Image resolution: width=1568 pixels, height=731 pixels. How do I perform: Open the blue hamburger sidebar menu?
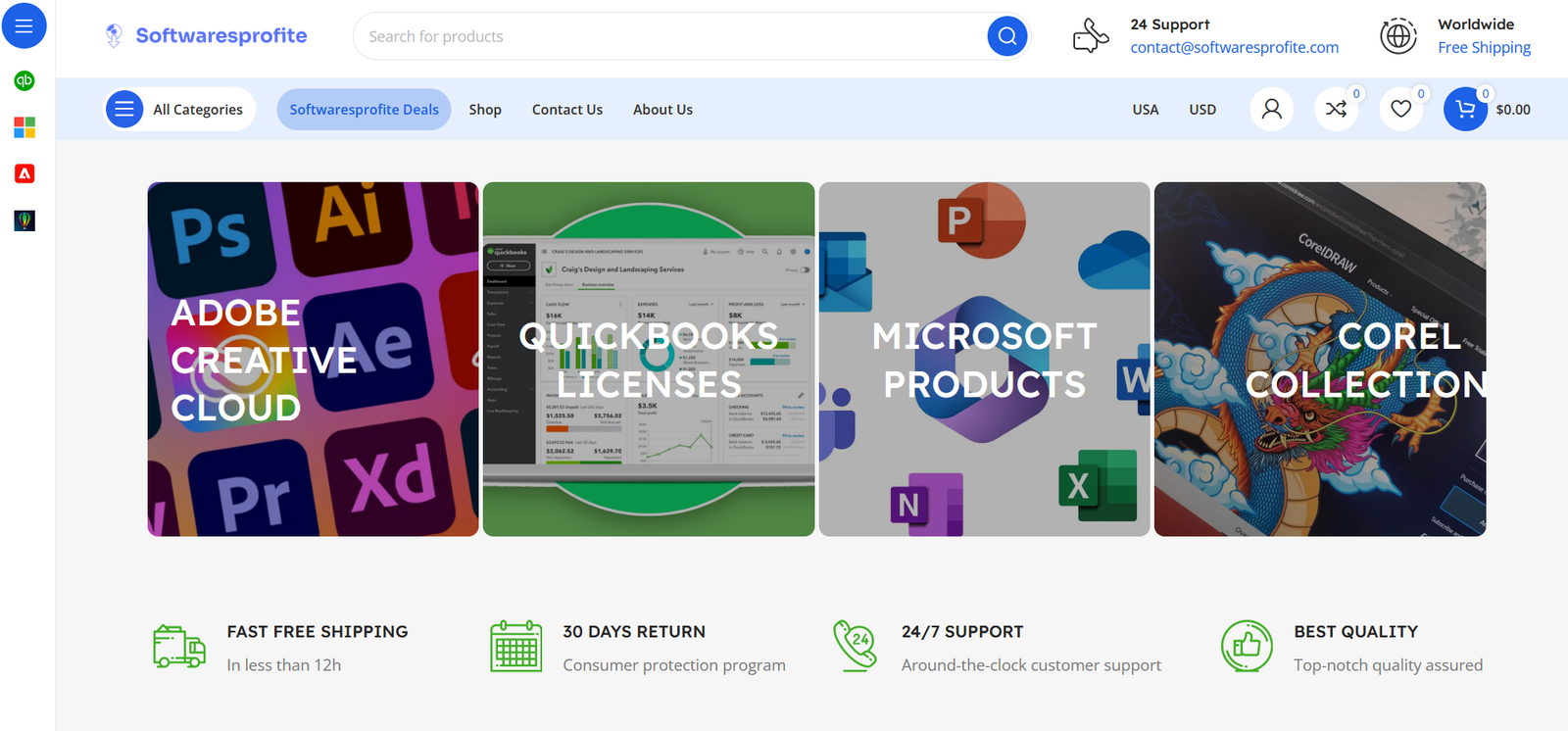tap(24, 25)
